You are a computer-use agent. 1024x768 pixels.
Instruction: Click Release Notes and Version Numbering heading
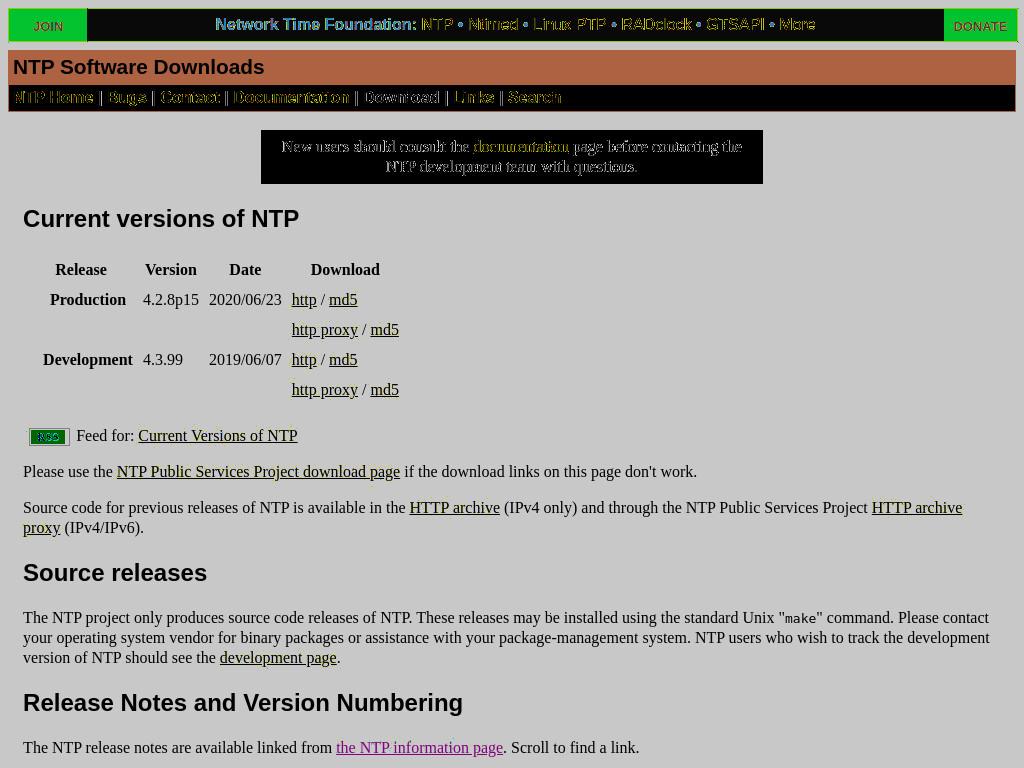pyautogui.click(x=243, y=703)
